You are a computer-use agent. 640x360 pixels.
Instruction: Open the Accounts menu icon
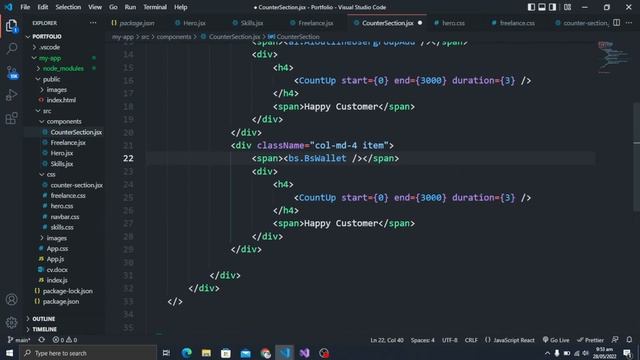(11, 299)
